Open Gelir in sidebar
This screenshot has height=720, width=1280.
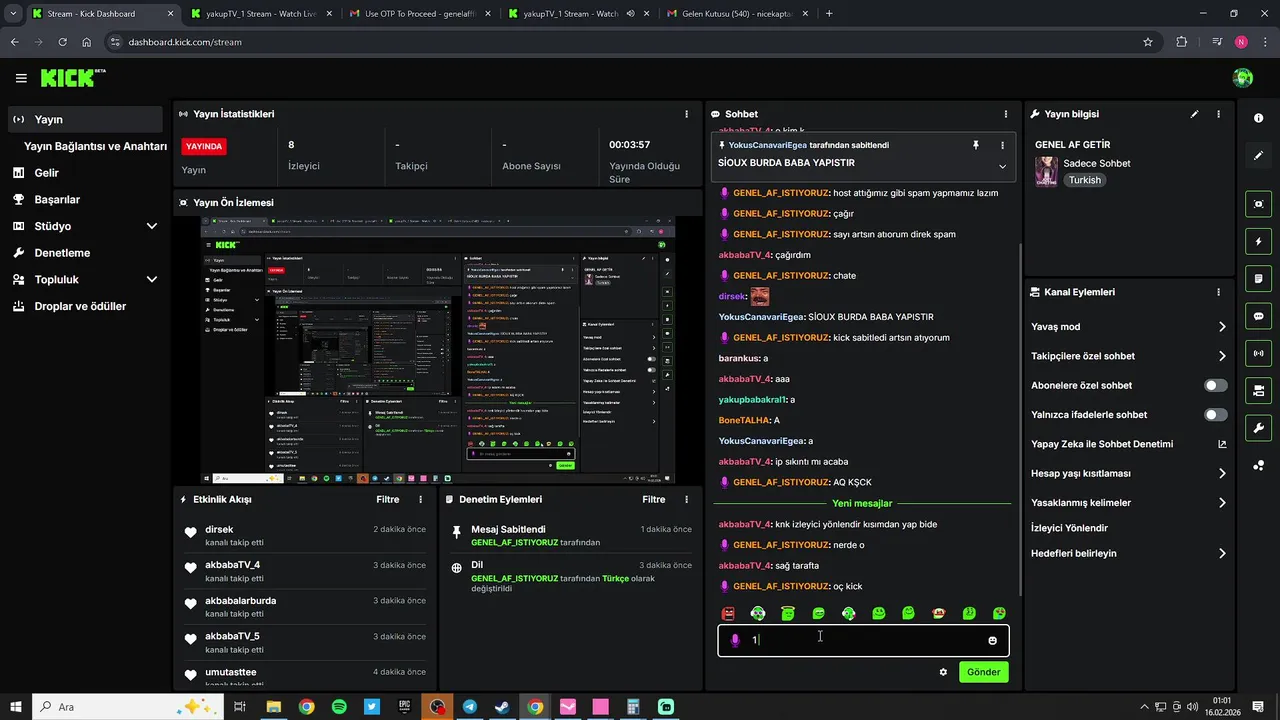click(x=46, y=173)
